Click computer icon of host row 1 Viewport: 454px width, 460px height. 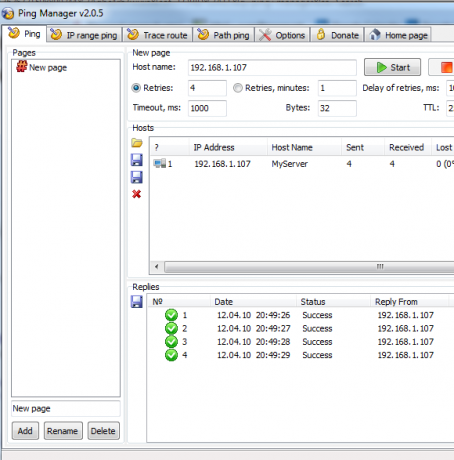click(160, 164)
